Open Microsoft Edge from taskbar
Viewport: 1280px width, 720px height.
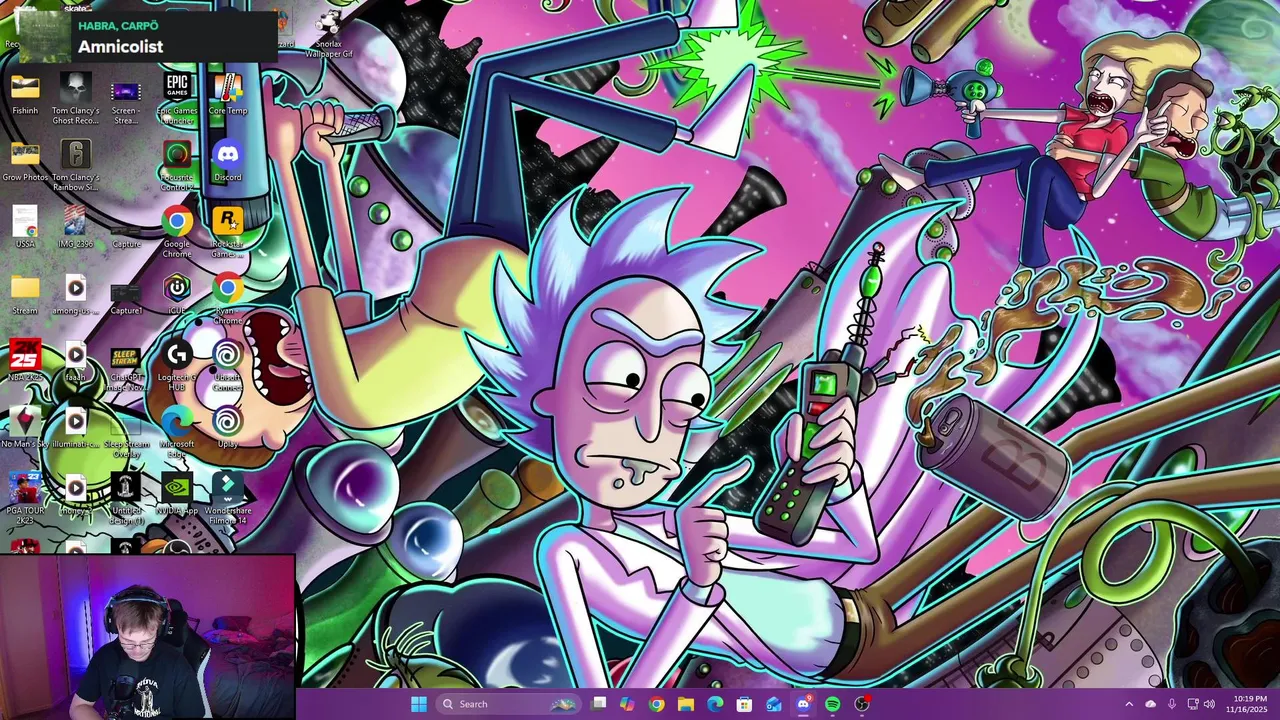coord(715,704)
